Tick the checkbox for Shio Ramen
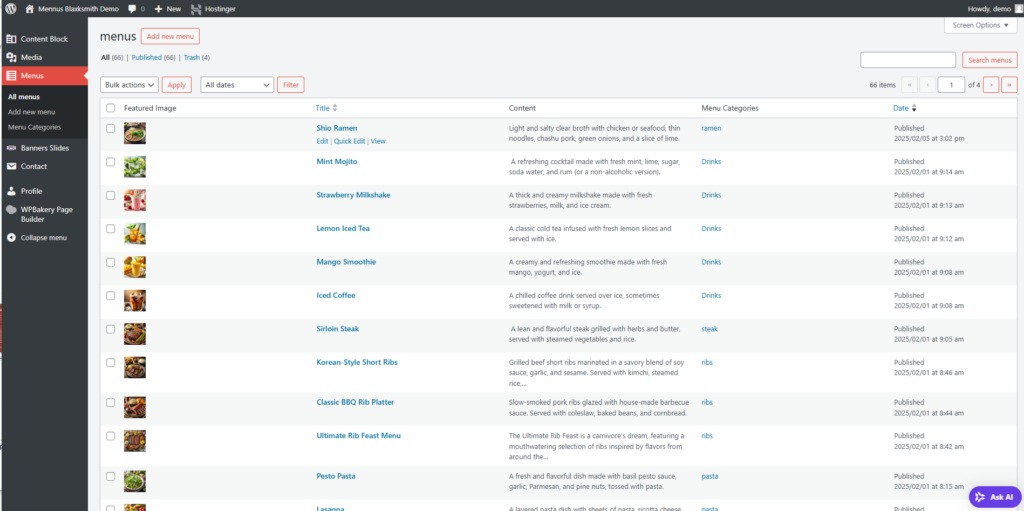Viewport: 1024px width, 511px height. tap(110, 128)
